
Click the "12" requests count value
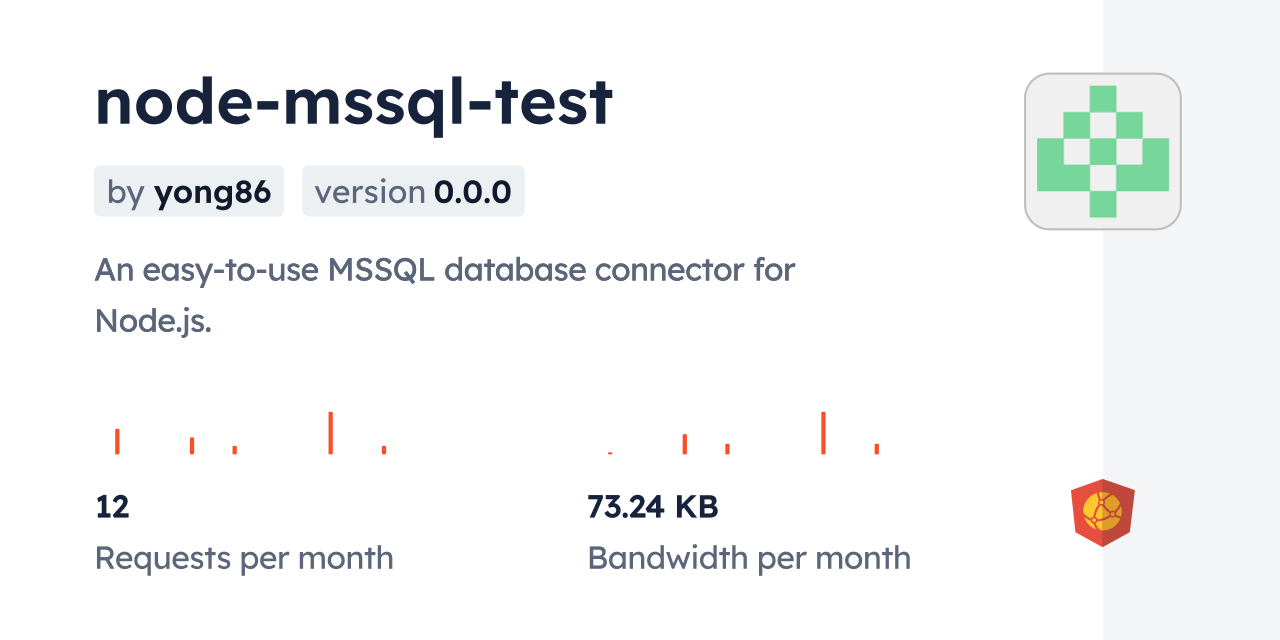(113, 507)
